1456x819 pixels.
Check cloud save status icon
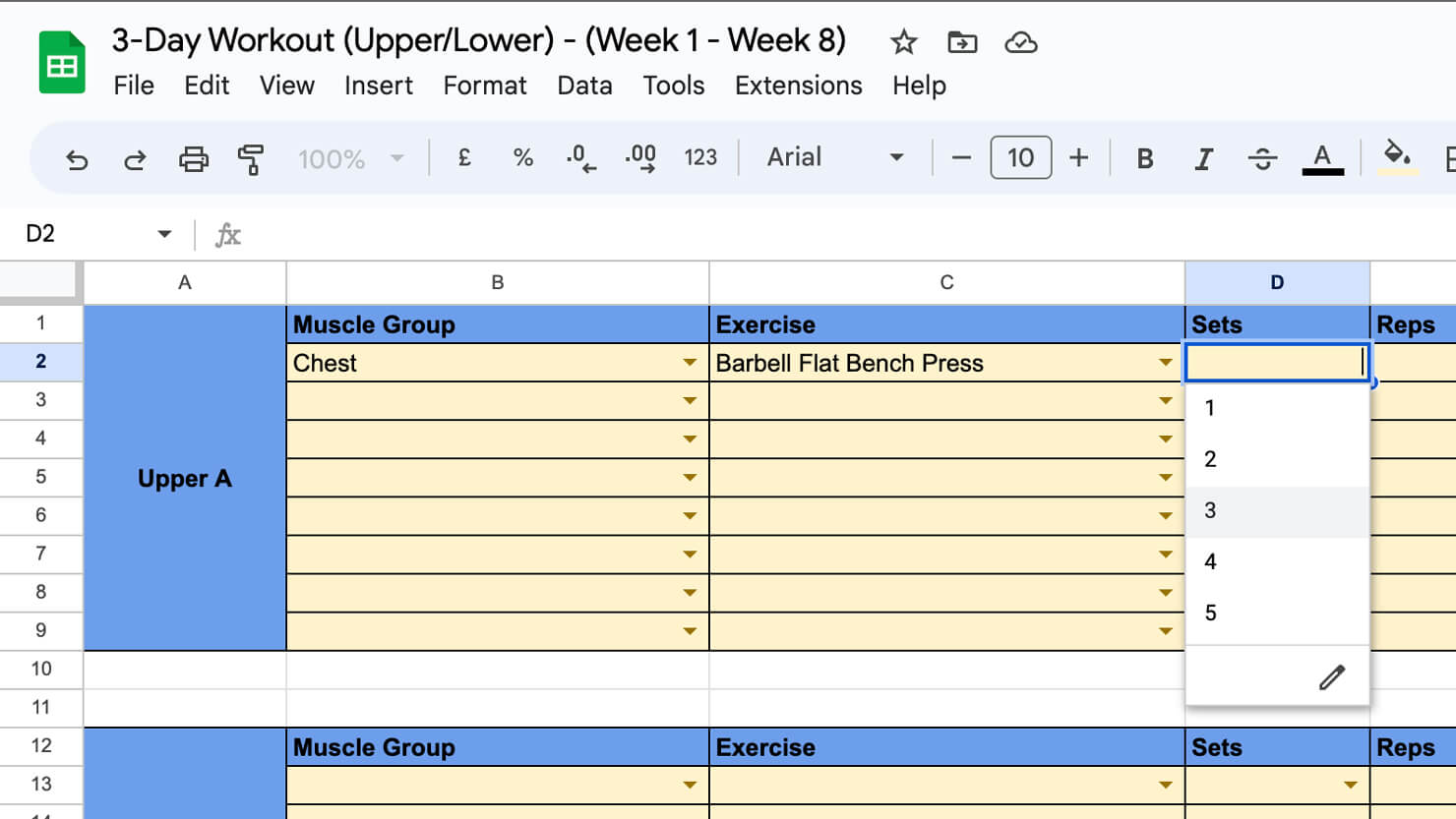(x=1020, y=42)
